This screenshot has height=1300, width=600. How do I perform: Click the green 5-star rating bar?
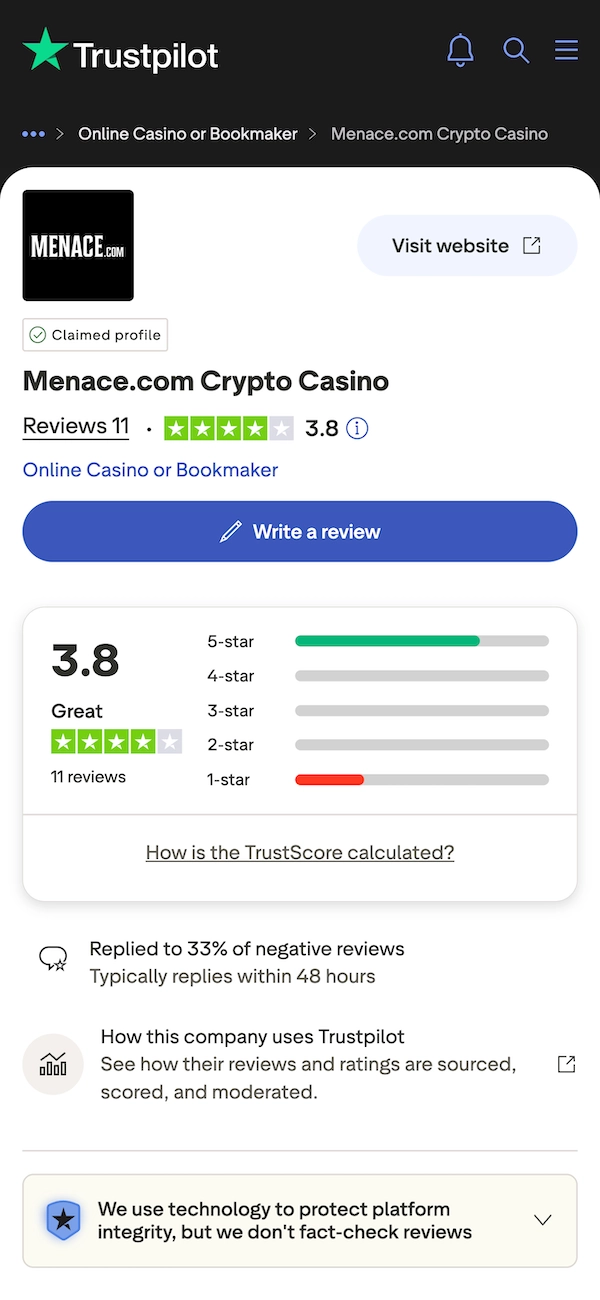[x=385, y=641]
